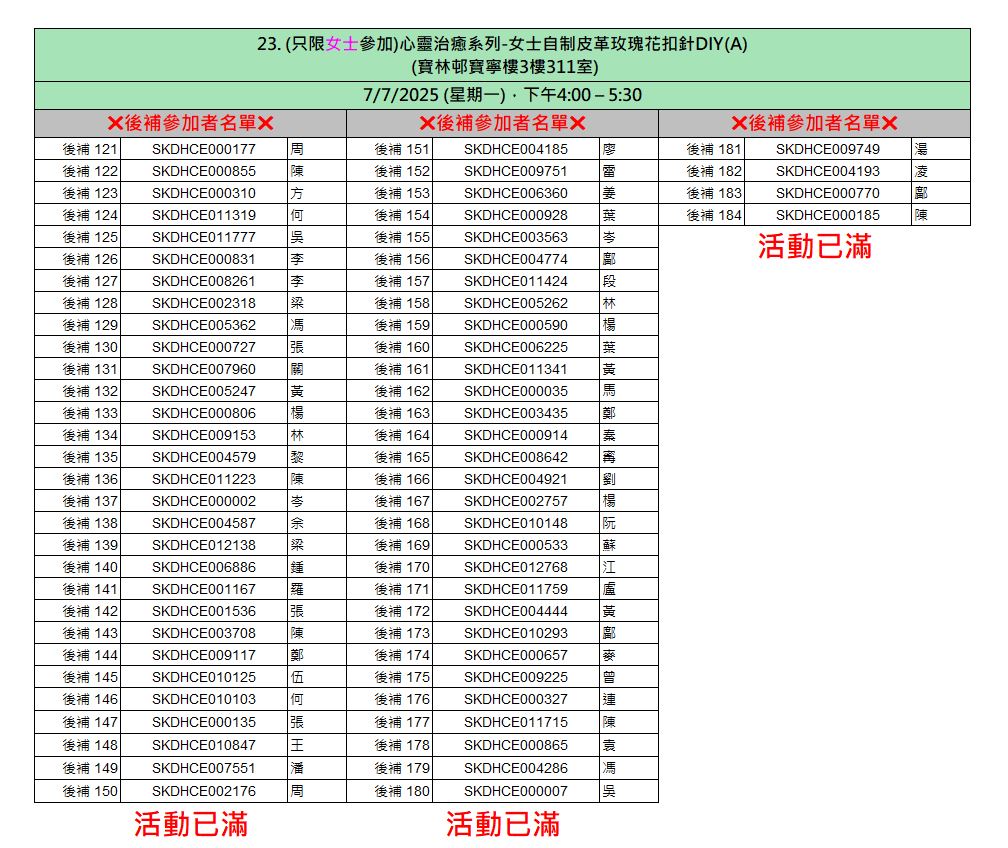Select cell SKDHCE000002

[204, 501]
